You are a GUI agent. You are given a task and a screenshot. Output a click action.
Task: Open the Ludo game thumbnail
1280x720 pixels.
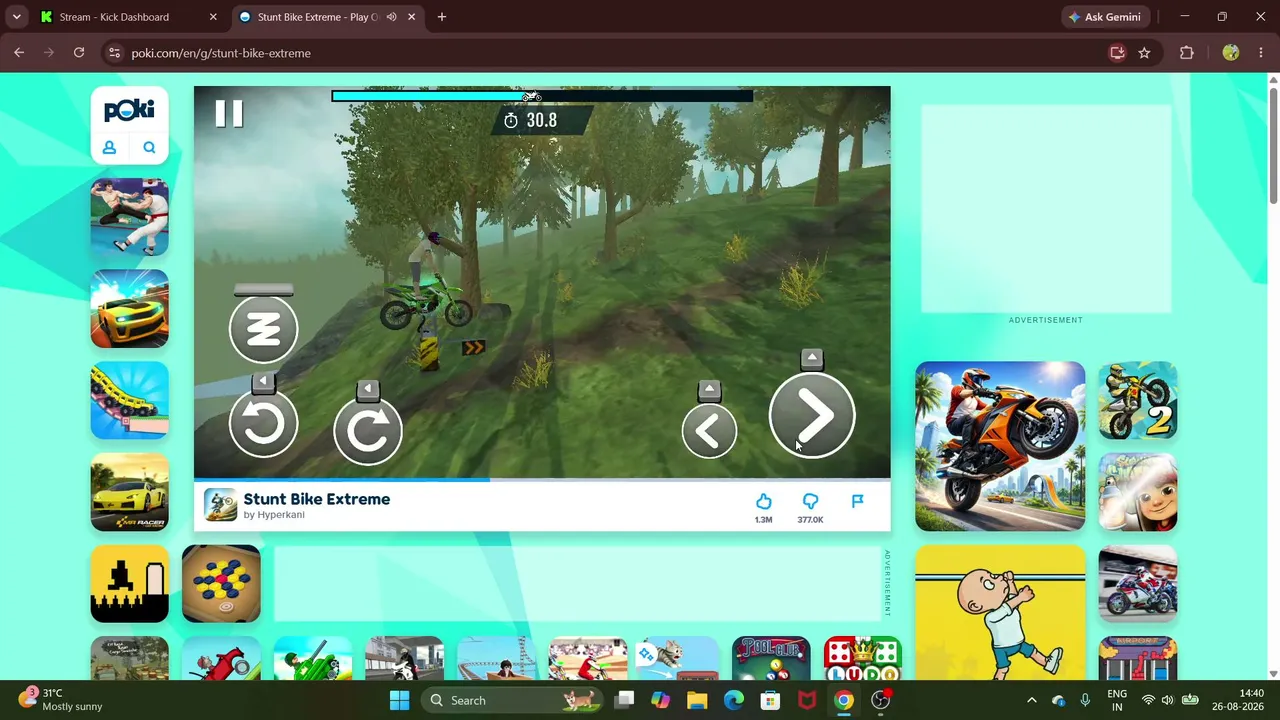point(863,659)
